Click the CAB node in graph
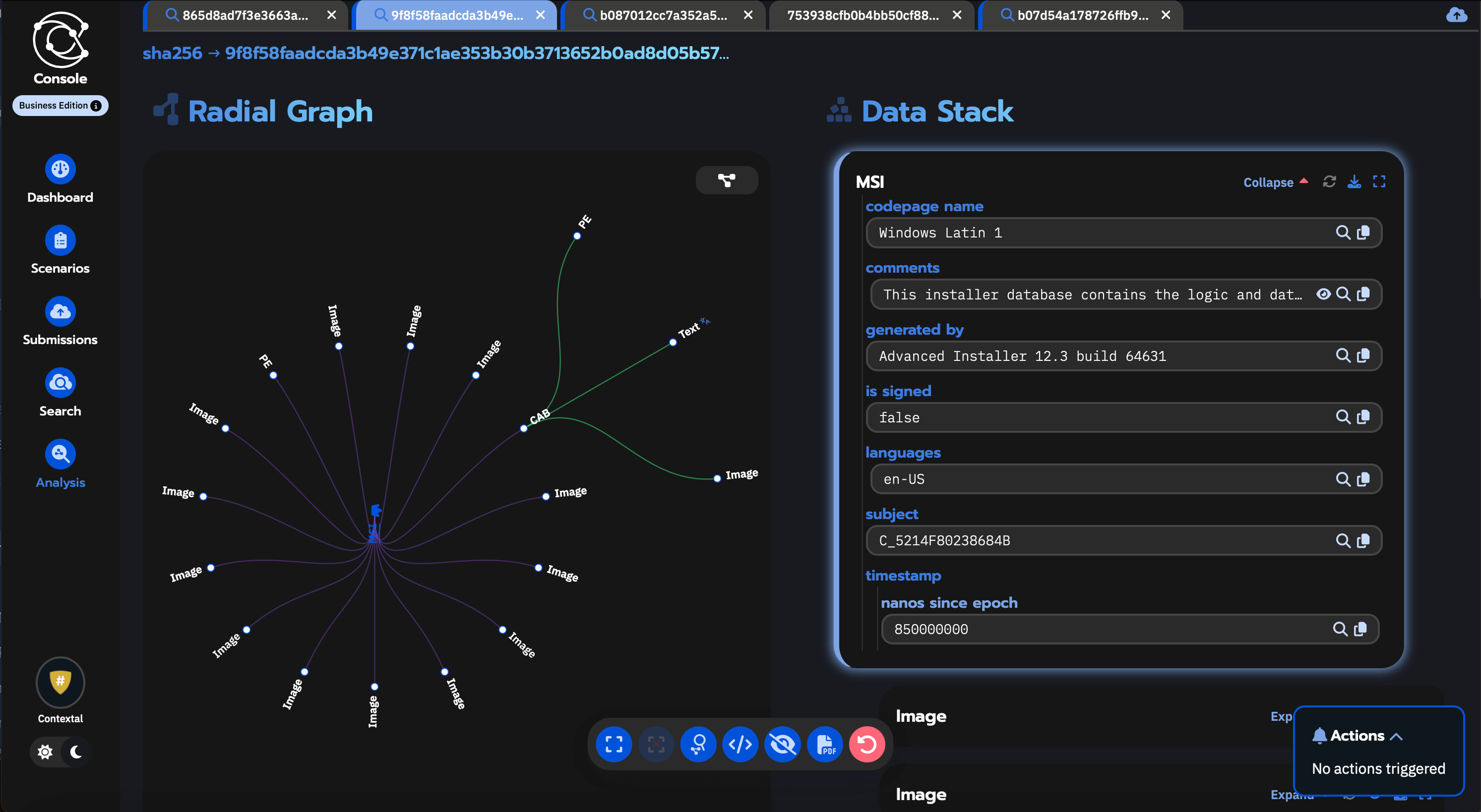This screenshot has width=1481, height=812. click(x=524, y=428)
